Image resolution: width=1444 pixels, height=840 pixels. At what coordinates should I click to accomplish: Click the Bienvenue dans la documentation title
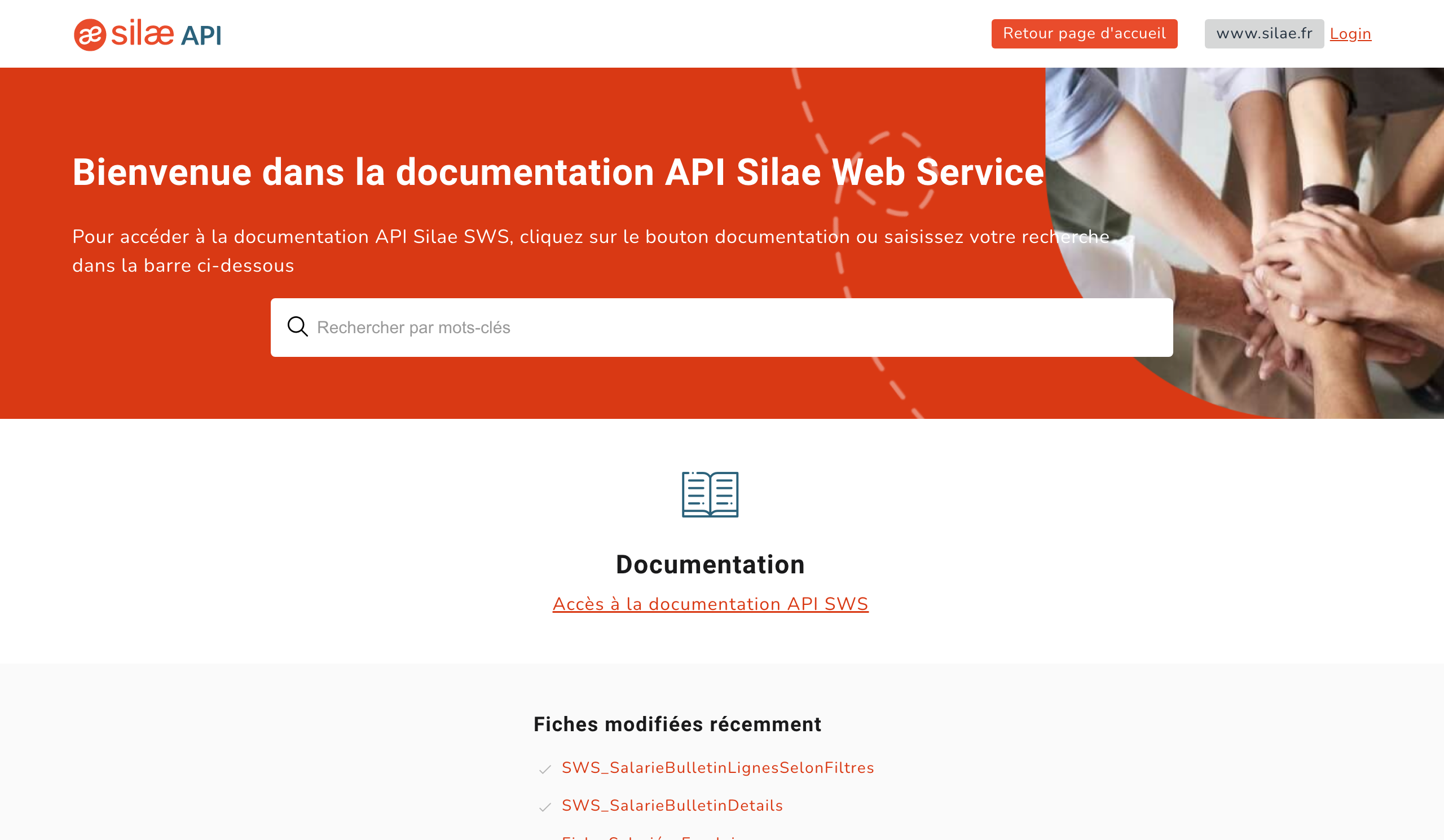(558, 172)
